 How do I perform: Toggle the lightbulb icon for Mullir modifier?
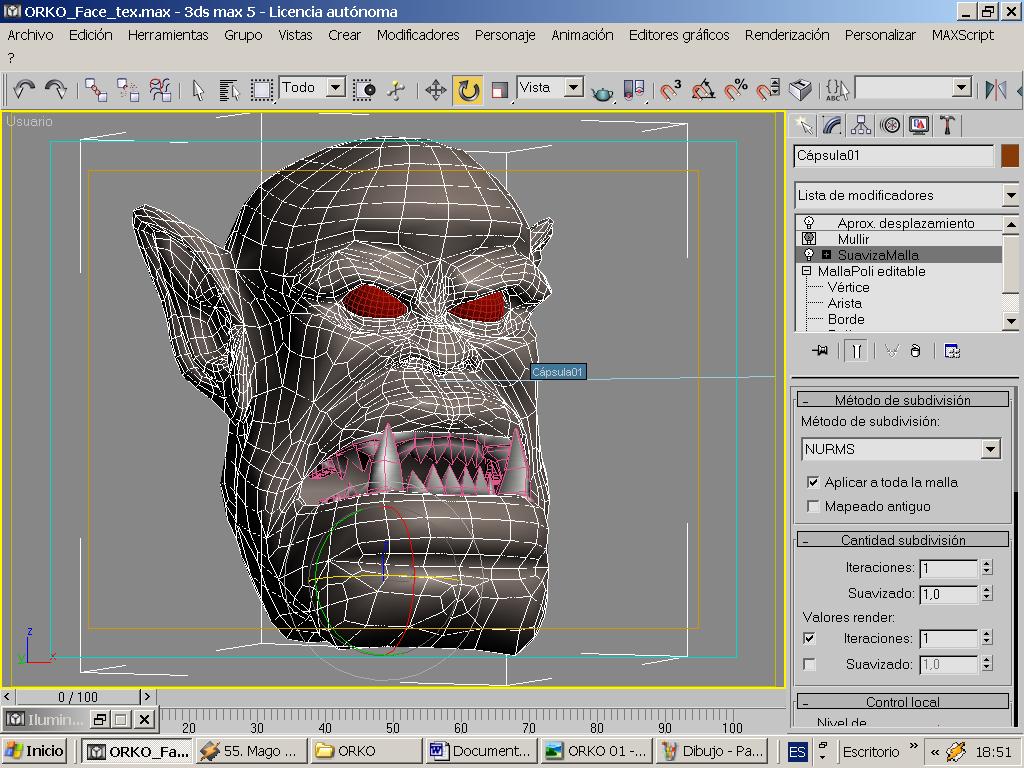809,239
